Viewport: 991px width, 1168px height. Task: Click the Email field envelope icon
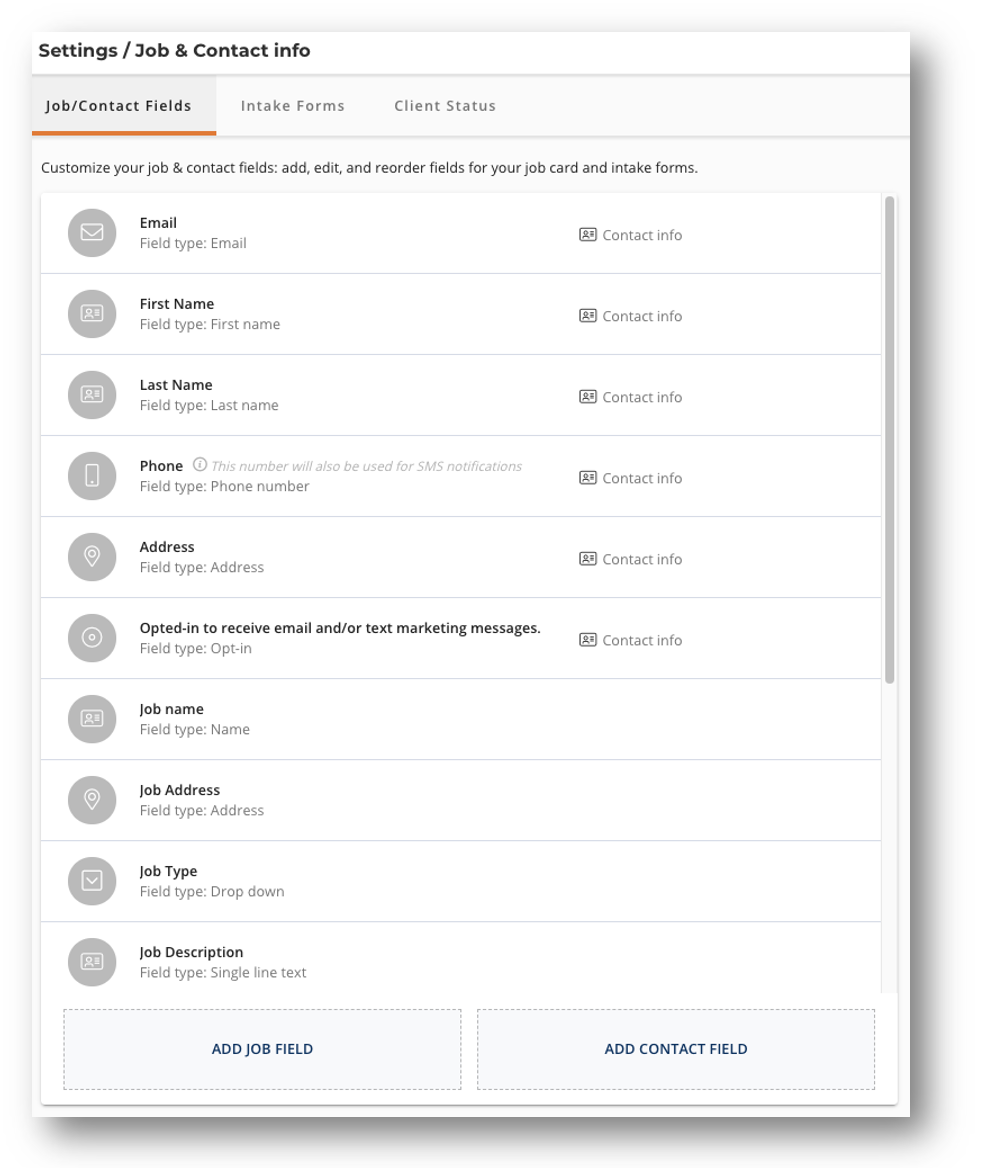point(91,233)
